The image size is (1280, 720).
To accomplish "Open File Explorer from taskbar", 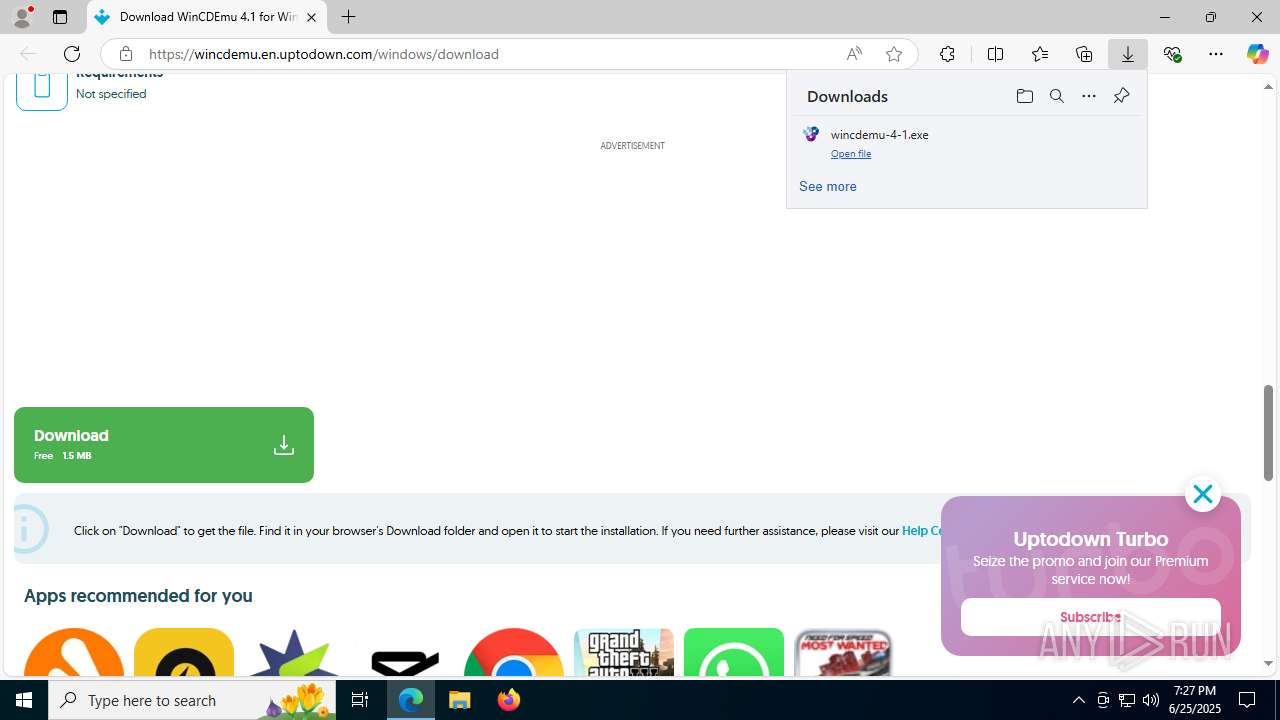I will pyautogui.click(x=460, y=700).
